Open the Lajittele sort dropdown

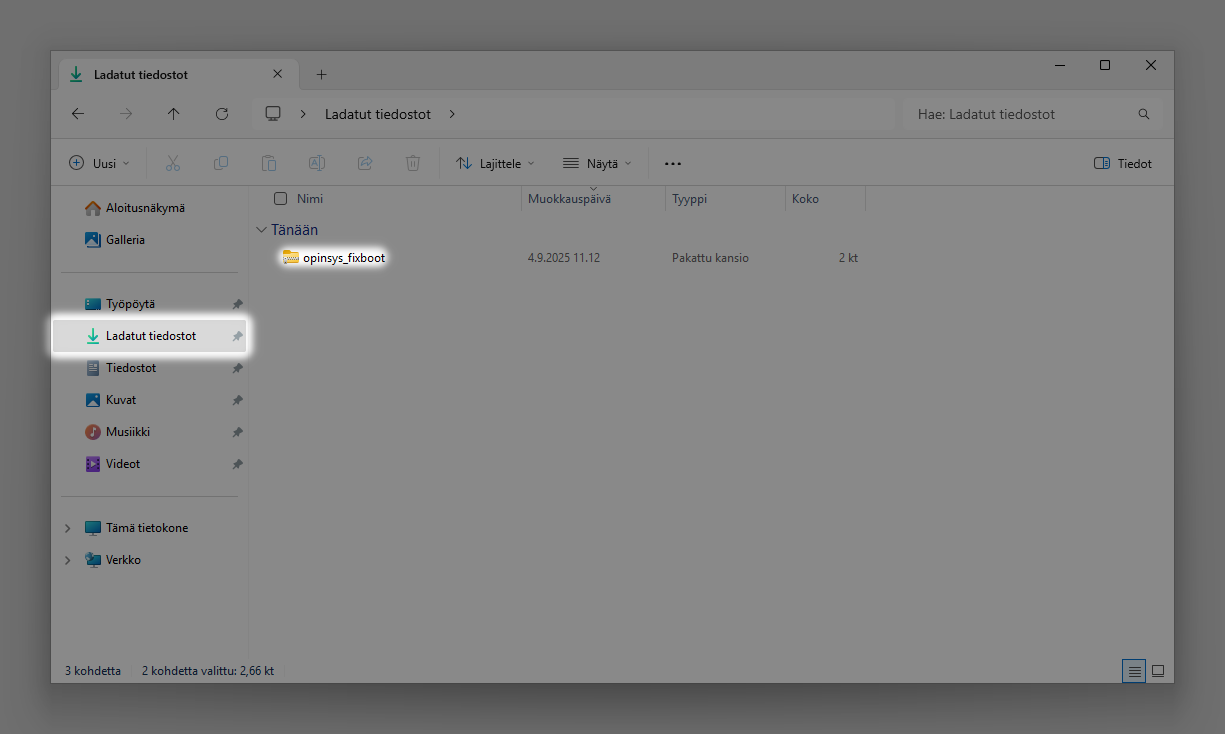(x=495, y=163)
